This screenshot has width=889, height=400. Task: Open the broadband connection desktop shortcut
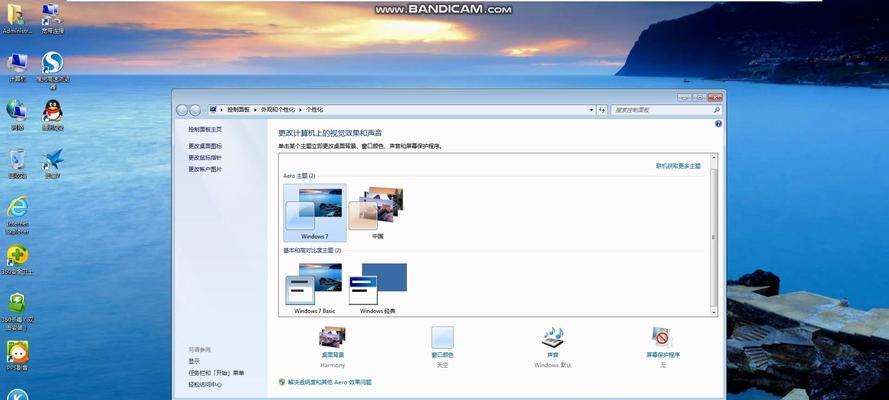point(52,18)
